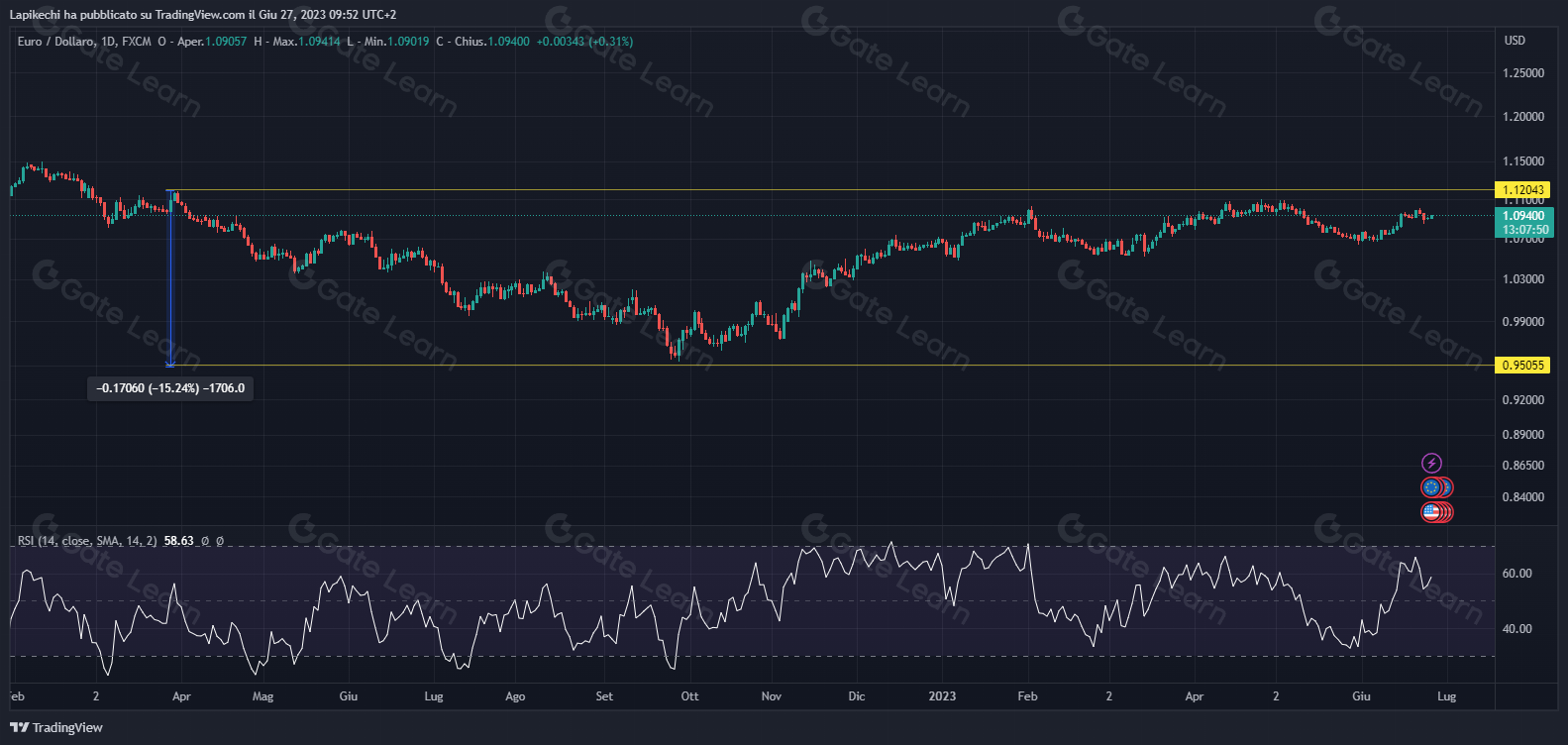Click the Ott label on the time axis
1568x745 pixels.
point(689,696)
